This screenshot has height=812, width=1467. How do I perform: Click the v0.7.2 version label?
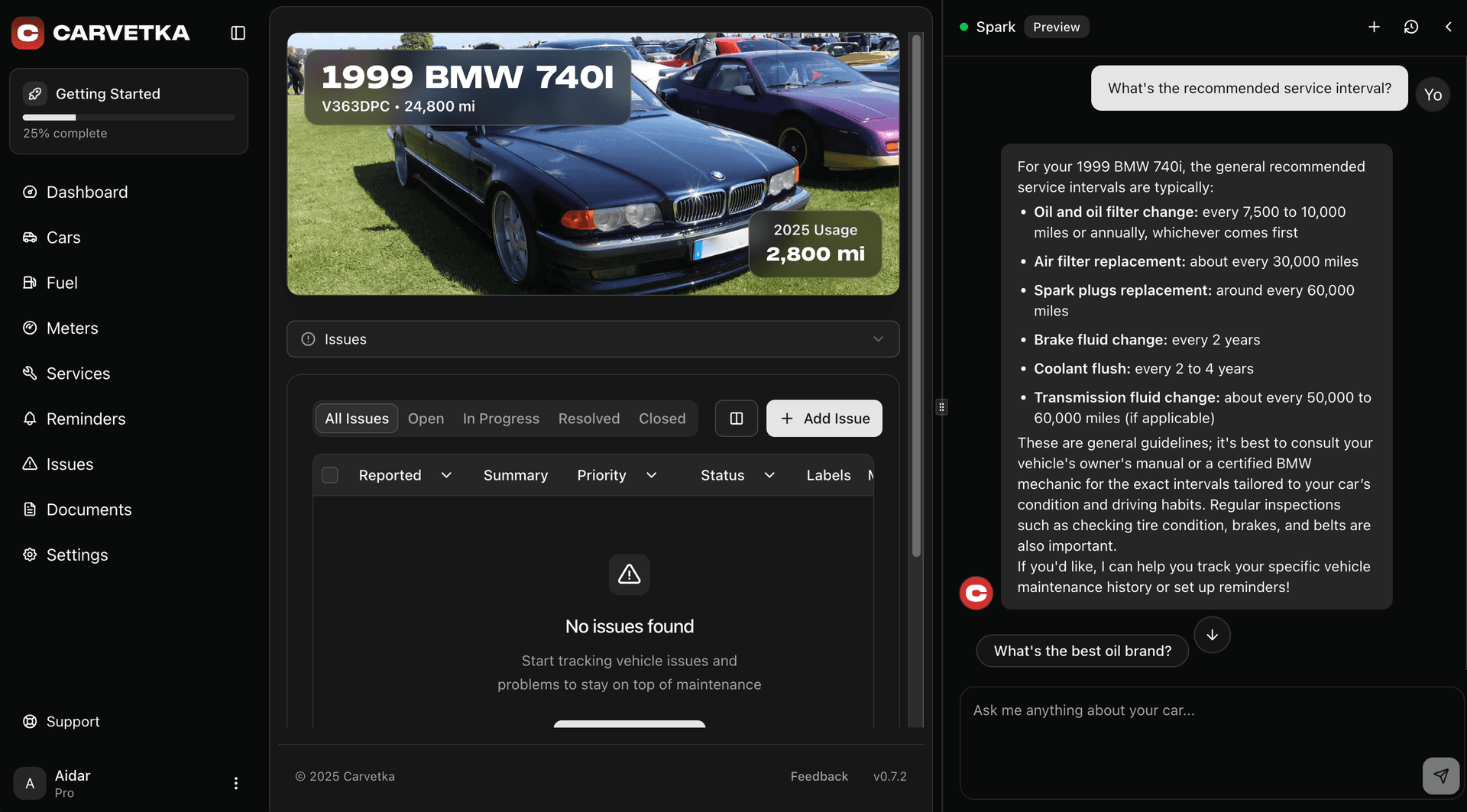pyautogui.click(x=890, y=776)
